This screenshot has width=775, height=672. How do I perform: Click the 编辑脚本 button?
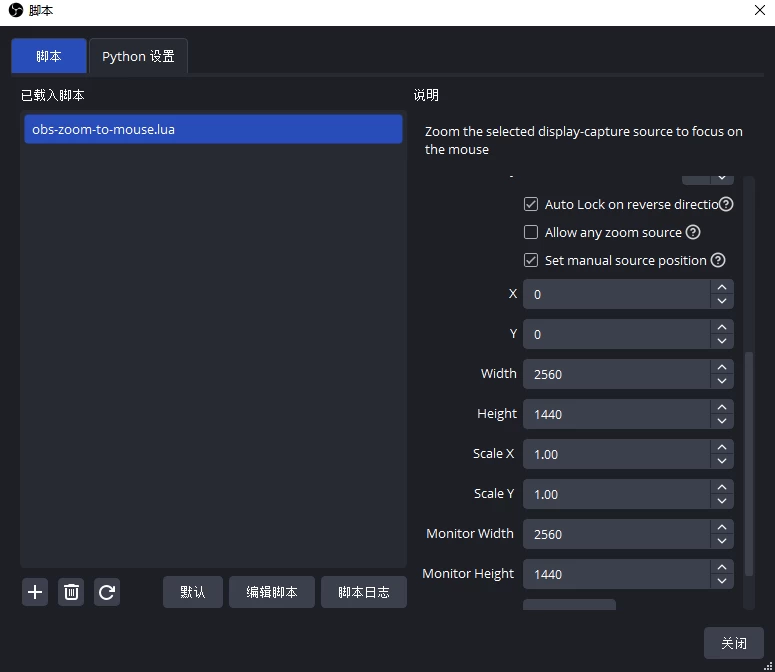click(271, 592)
